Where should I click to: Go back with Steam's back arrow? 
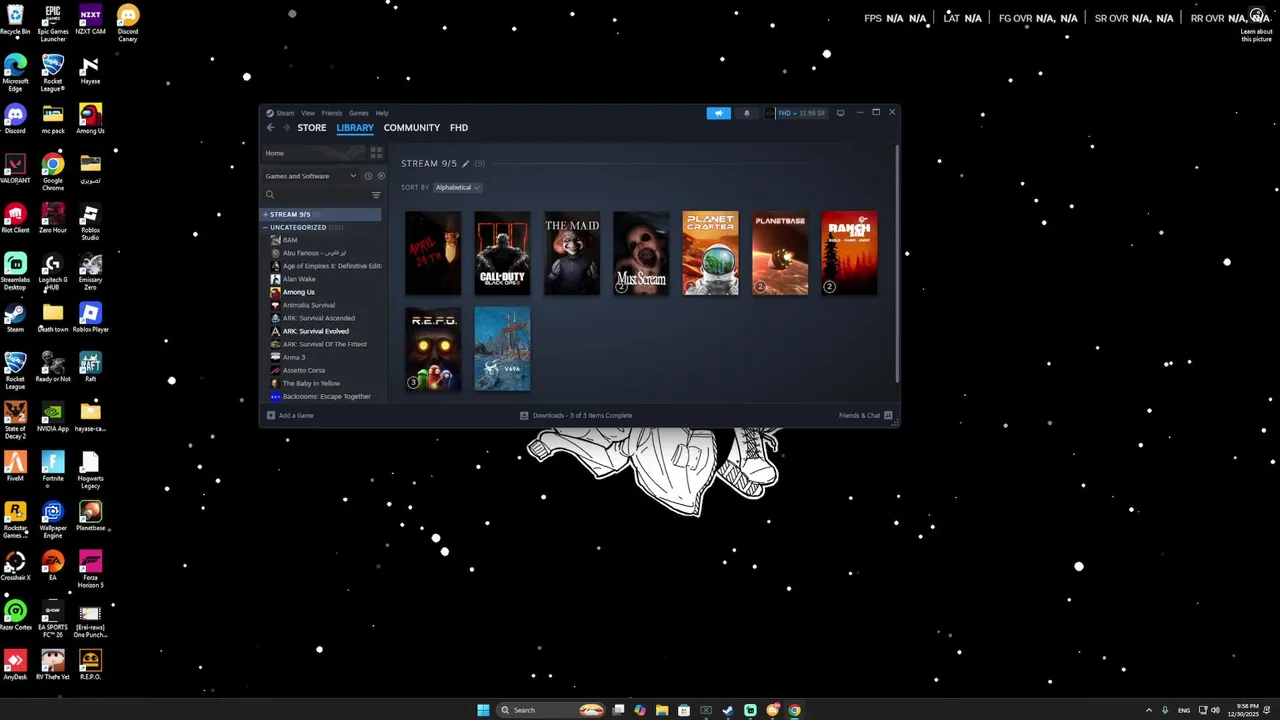point(270,128)
